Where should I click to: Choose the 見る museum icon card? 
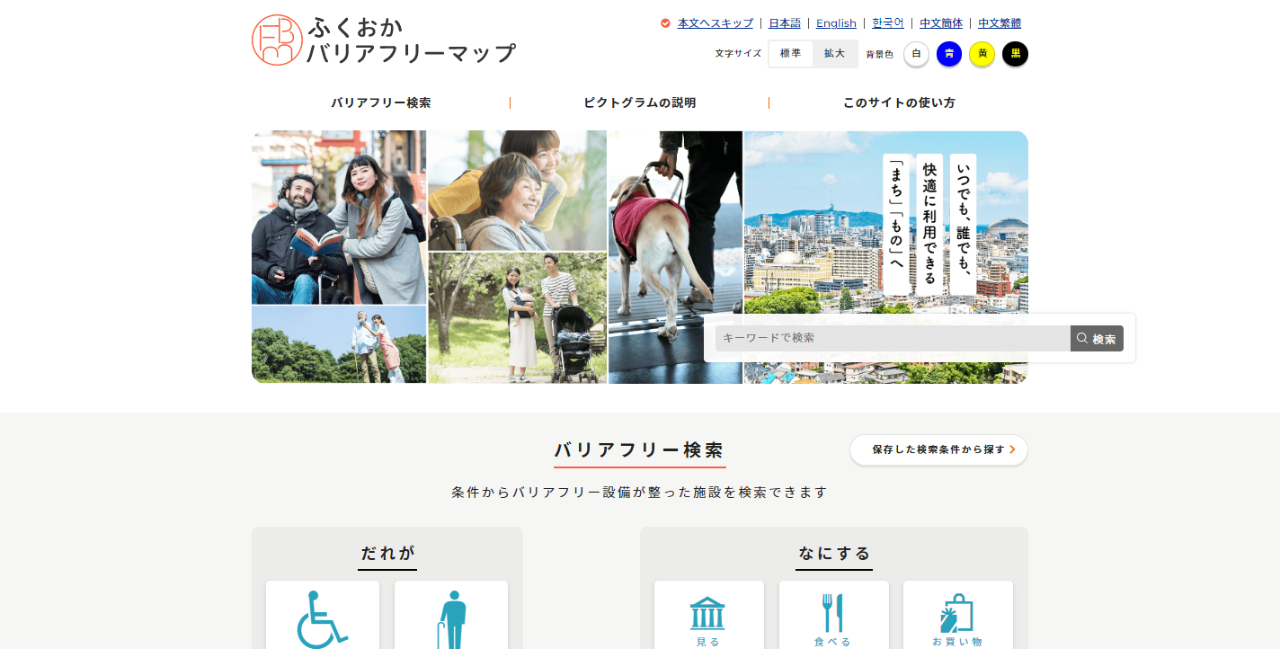pos(709,615)
